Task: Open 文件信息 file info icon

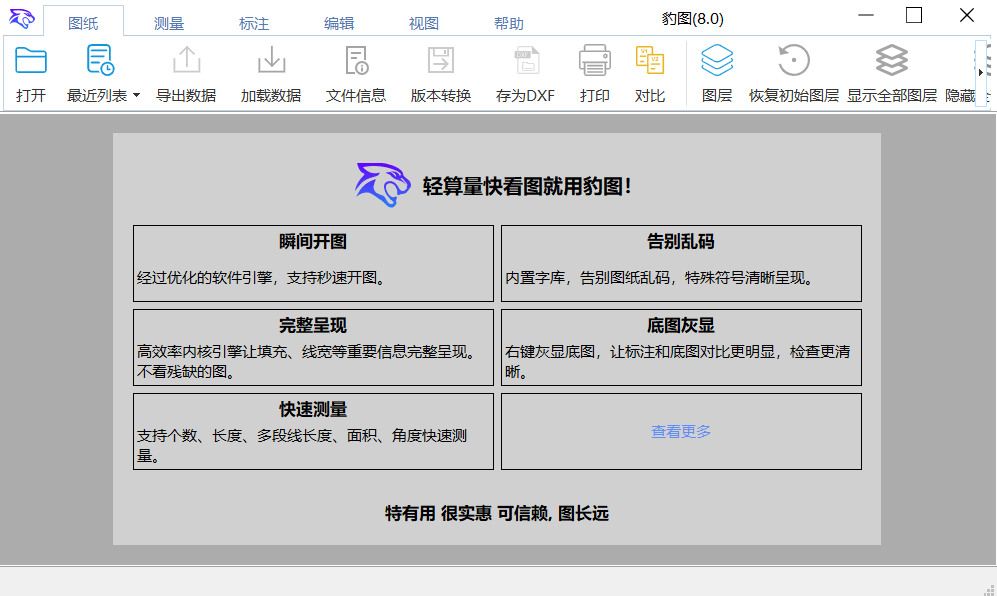Action: (x=356, y=60)
